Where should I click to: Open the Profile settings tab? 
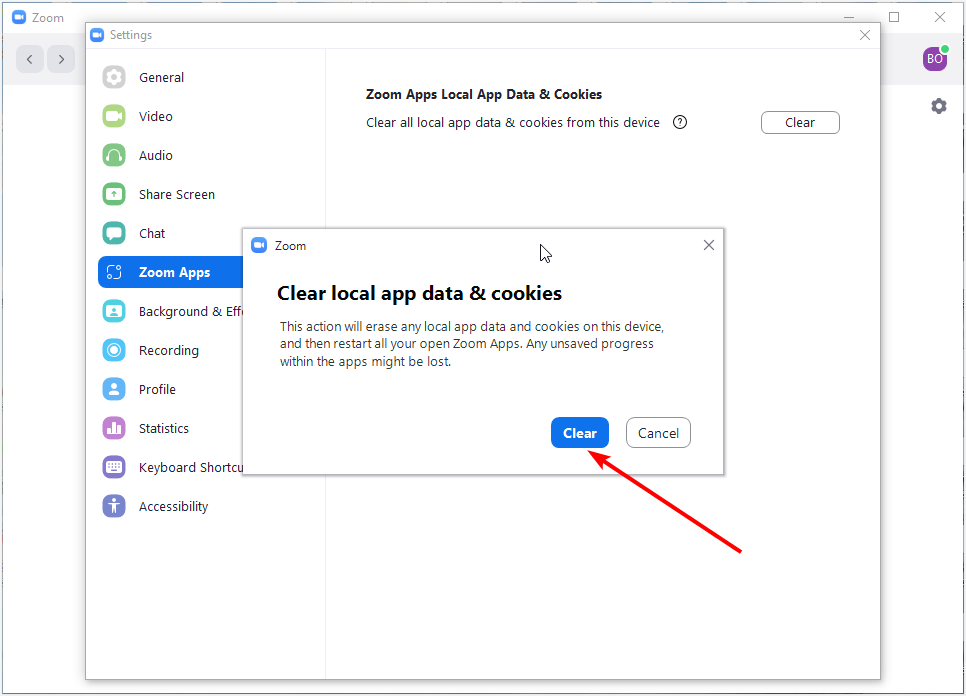[157, 389]
